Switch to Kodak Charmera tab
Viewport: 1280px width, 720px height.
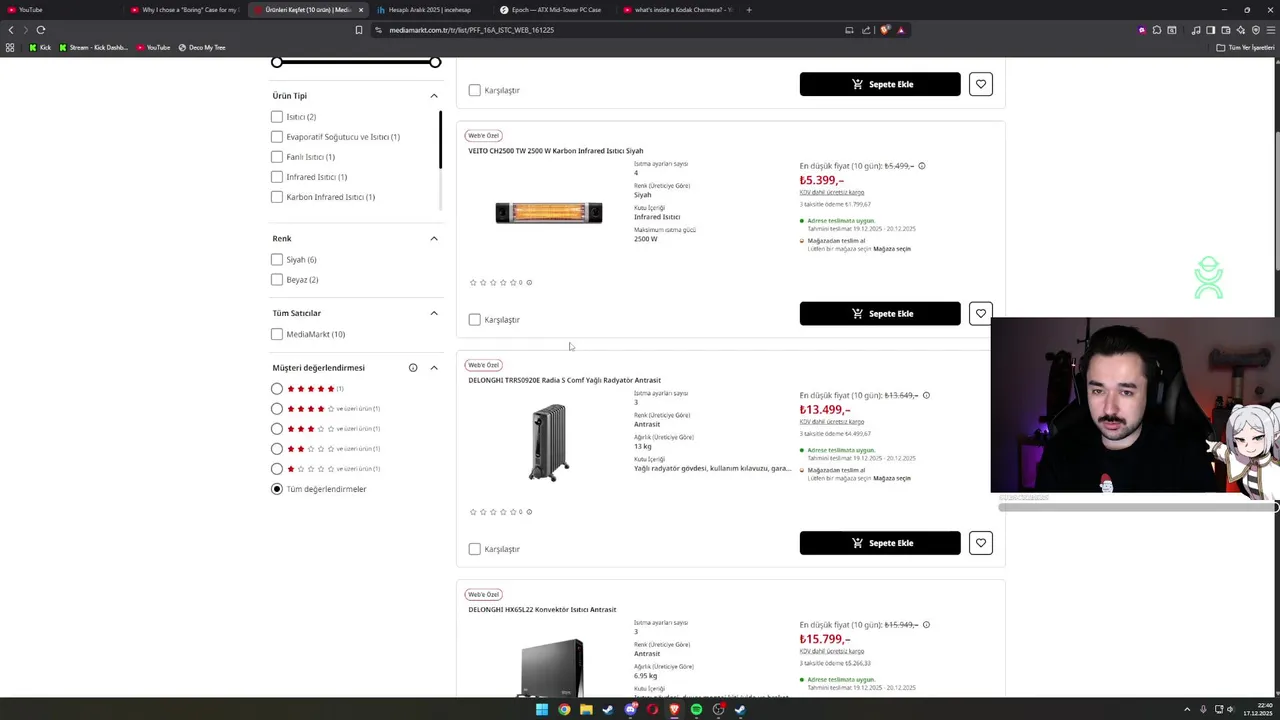click(x=677, y=10)
